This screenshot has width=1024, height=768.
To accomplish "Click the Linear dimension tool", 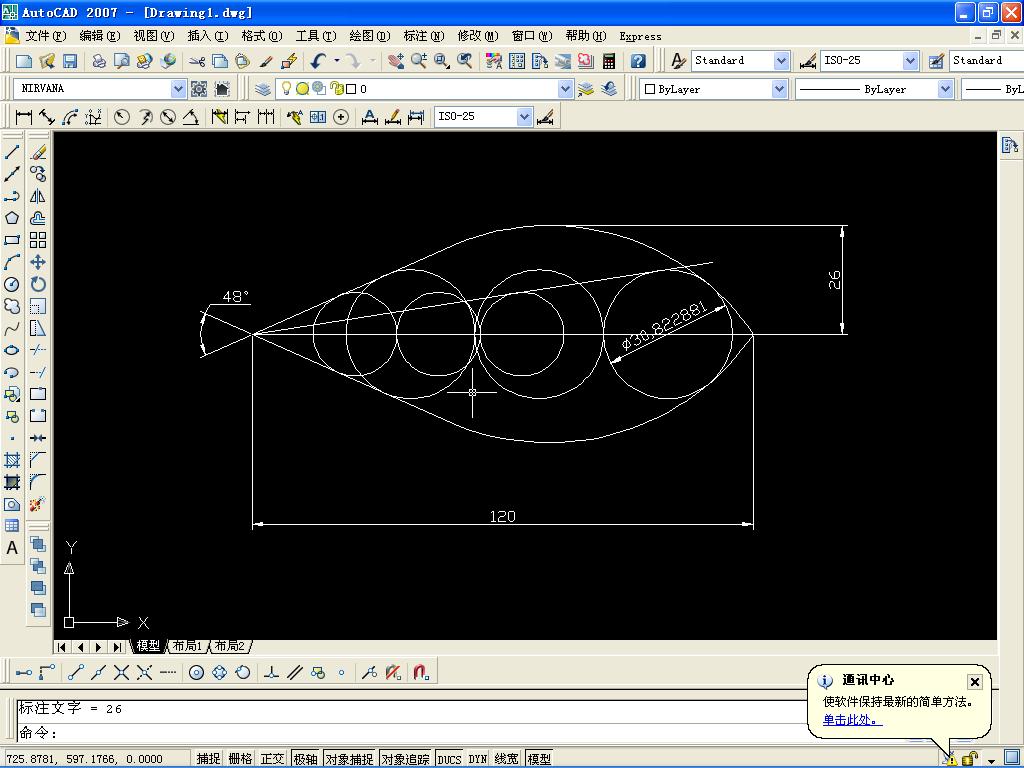I will (24, 117).
